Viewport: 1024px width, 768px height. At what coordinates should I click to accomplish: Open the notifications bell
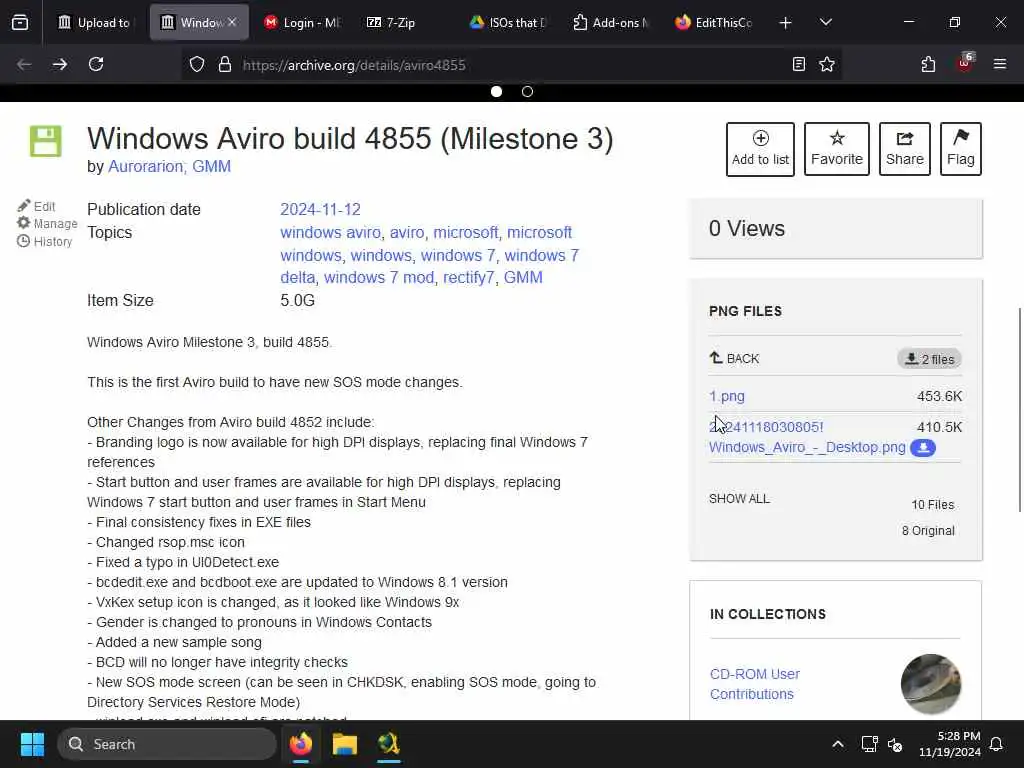997,744
